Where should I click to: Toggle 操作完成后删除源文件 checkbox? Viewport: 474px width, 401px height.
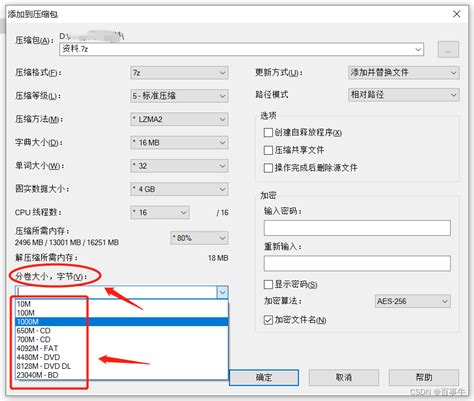coord(268,168)
